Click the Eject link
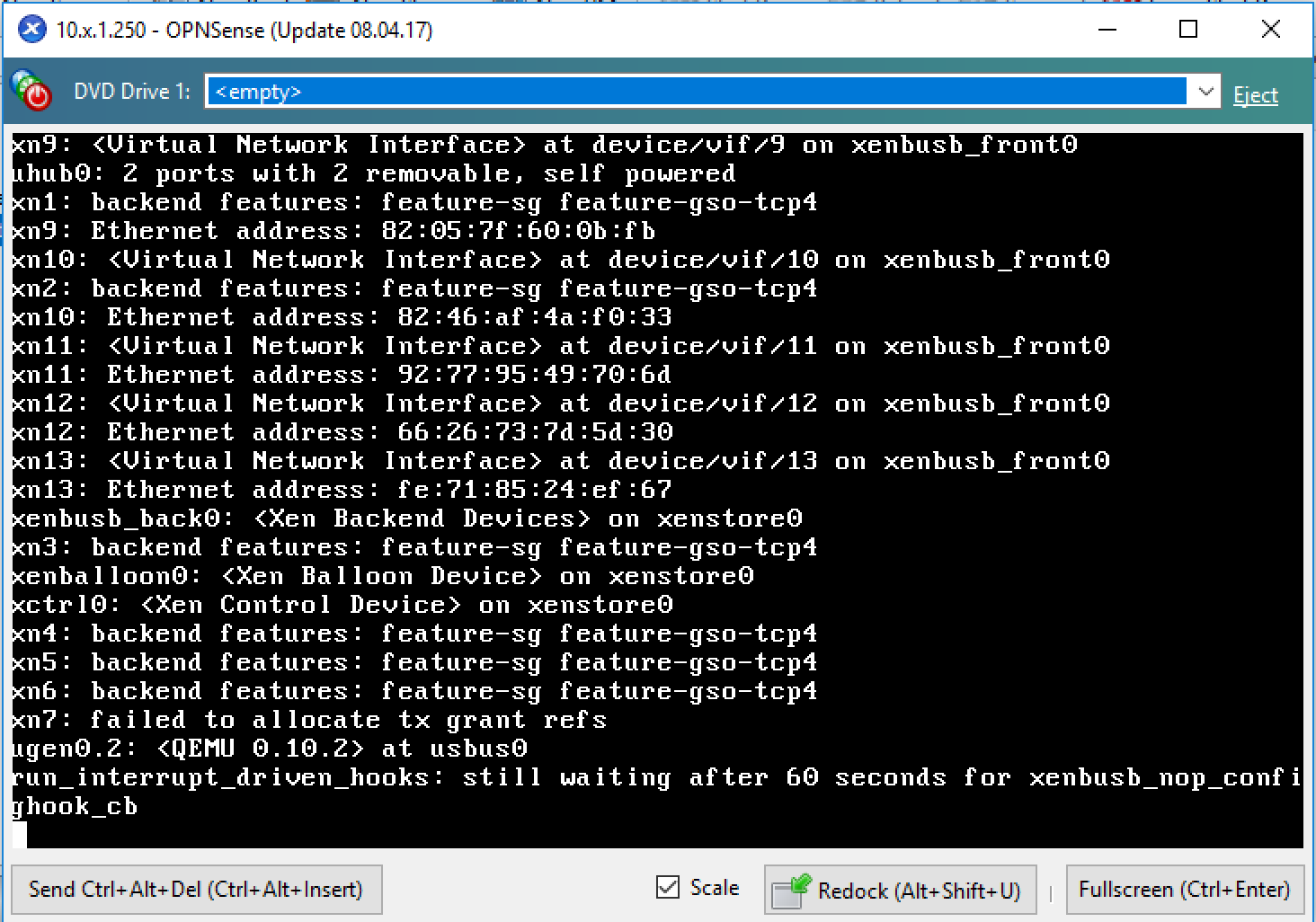This screenshot has height=922, width=1316. pyautogui.click(x=1255, y=95)
